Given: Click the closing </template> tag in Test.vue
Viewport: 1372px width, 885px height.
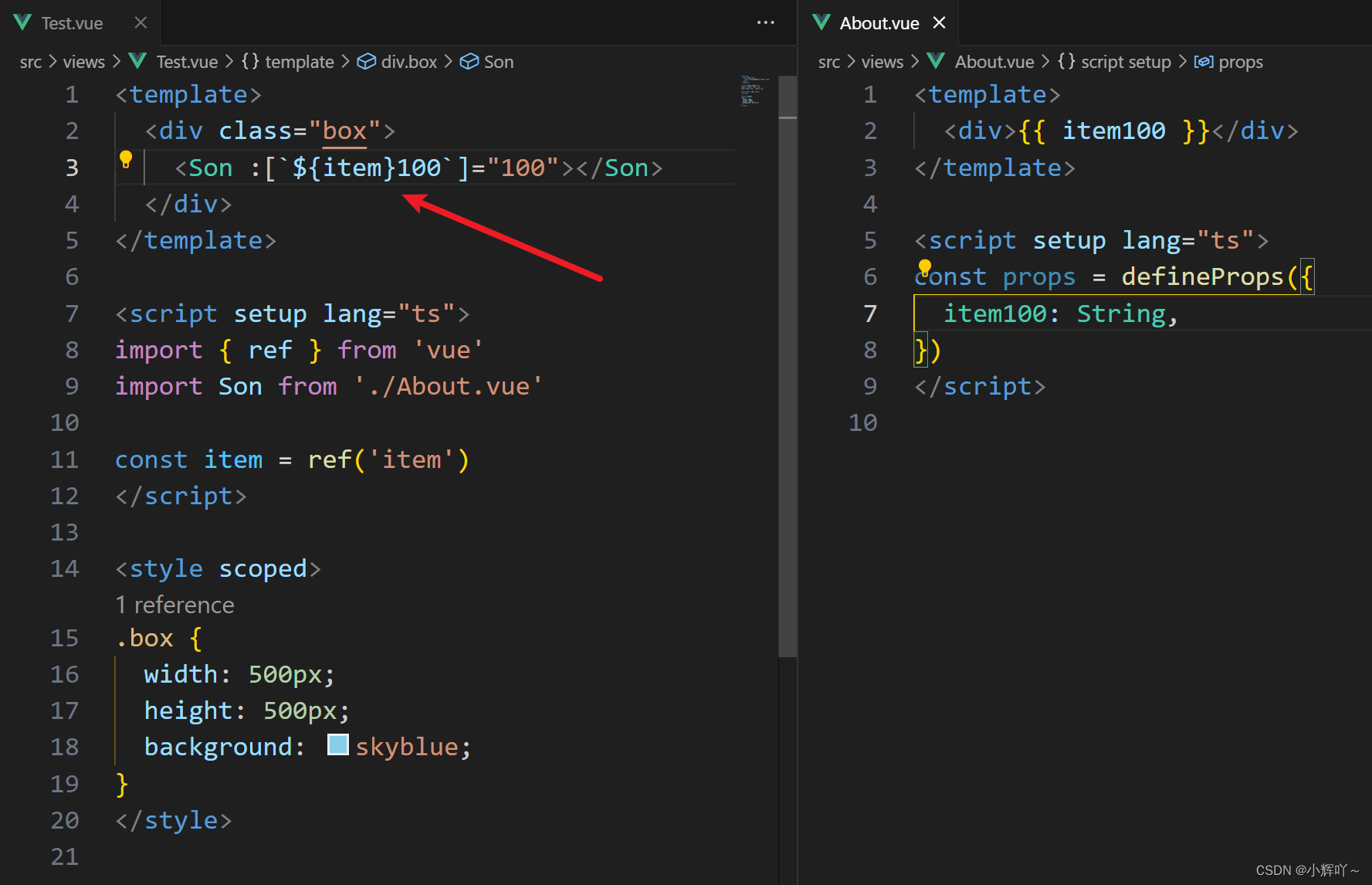Looking at the screenshot, I should (x=195, y=240).
